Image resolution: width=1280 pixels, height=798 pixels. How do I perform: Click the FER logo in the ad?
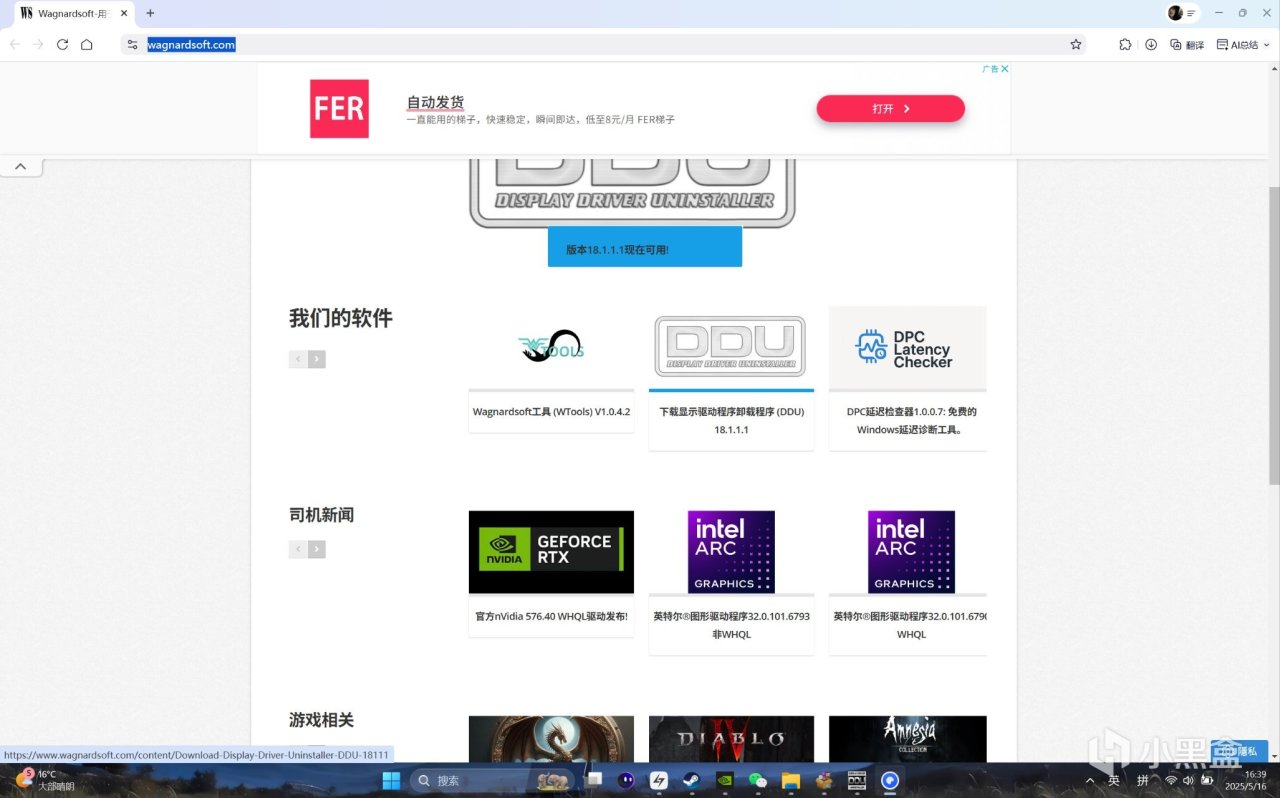point(339,108)
